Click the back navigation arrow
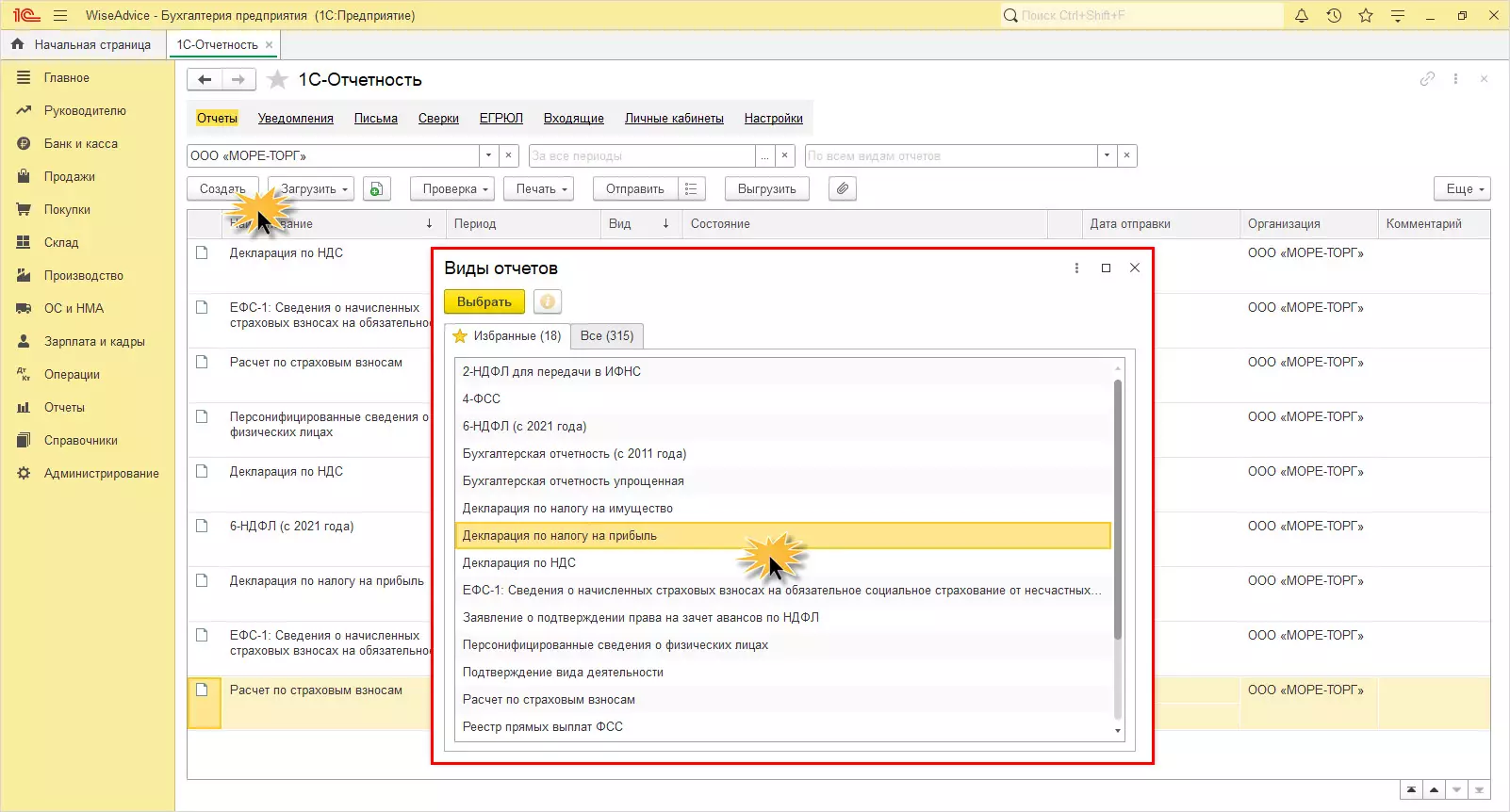 pyautogui.click(x=205, y=80)
